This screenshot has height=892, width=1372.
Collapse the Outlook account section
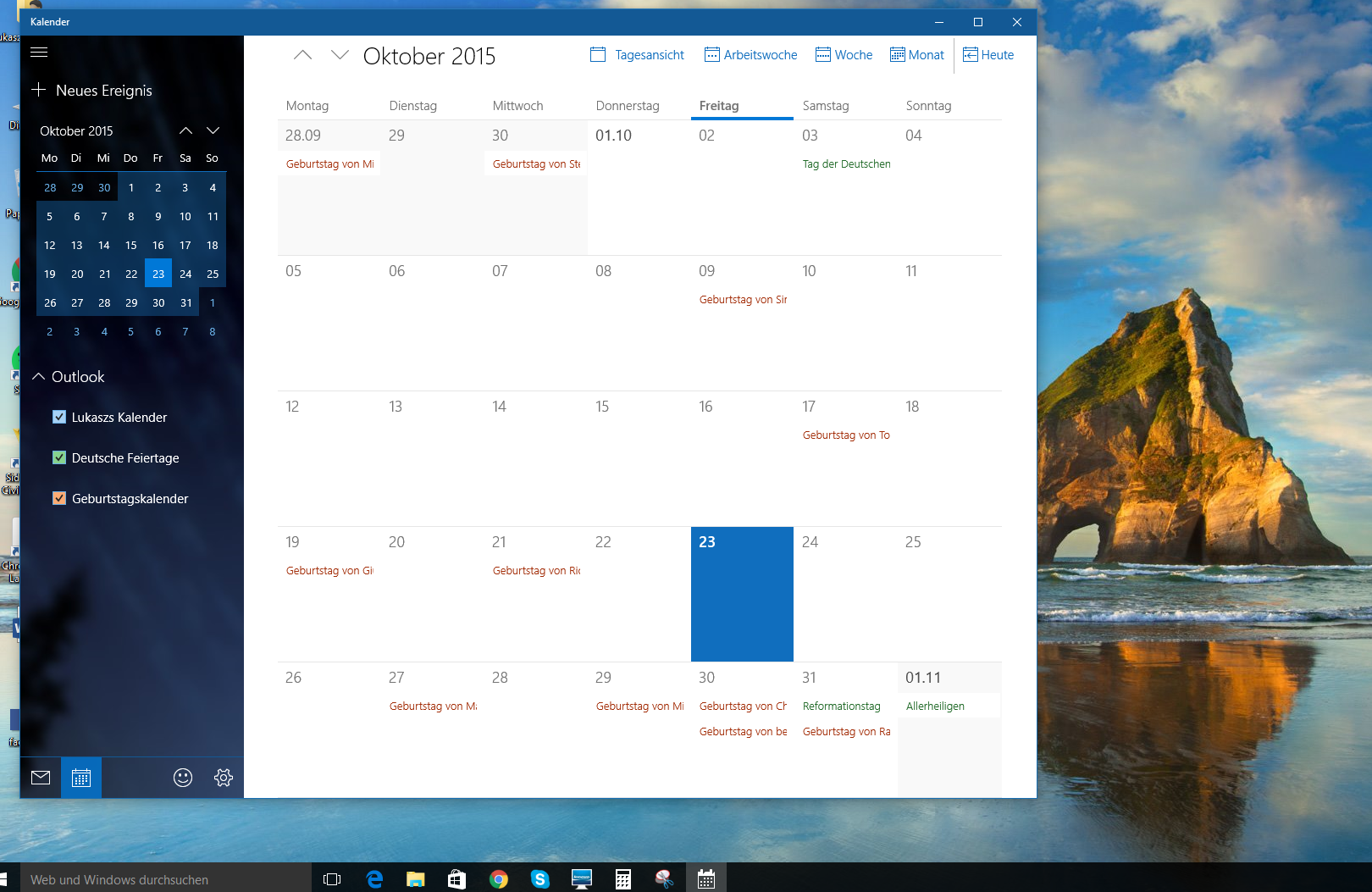pos(37,376)
